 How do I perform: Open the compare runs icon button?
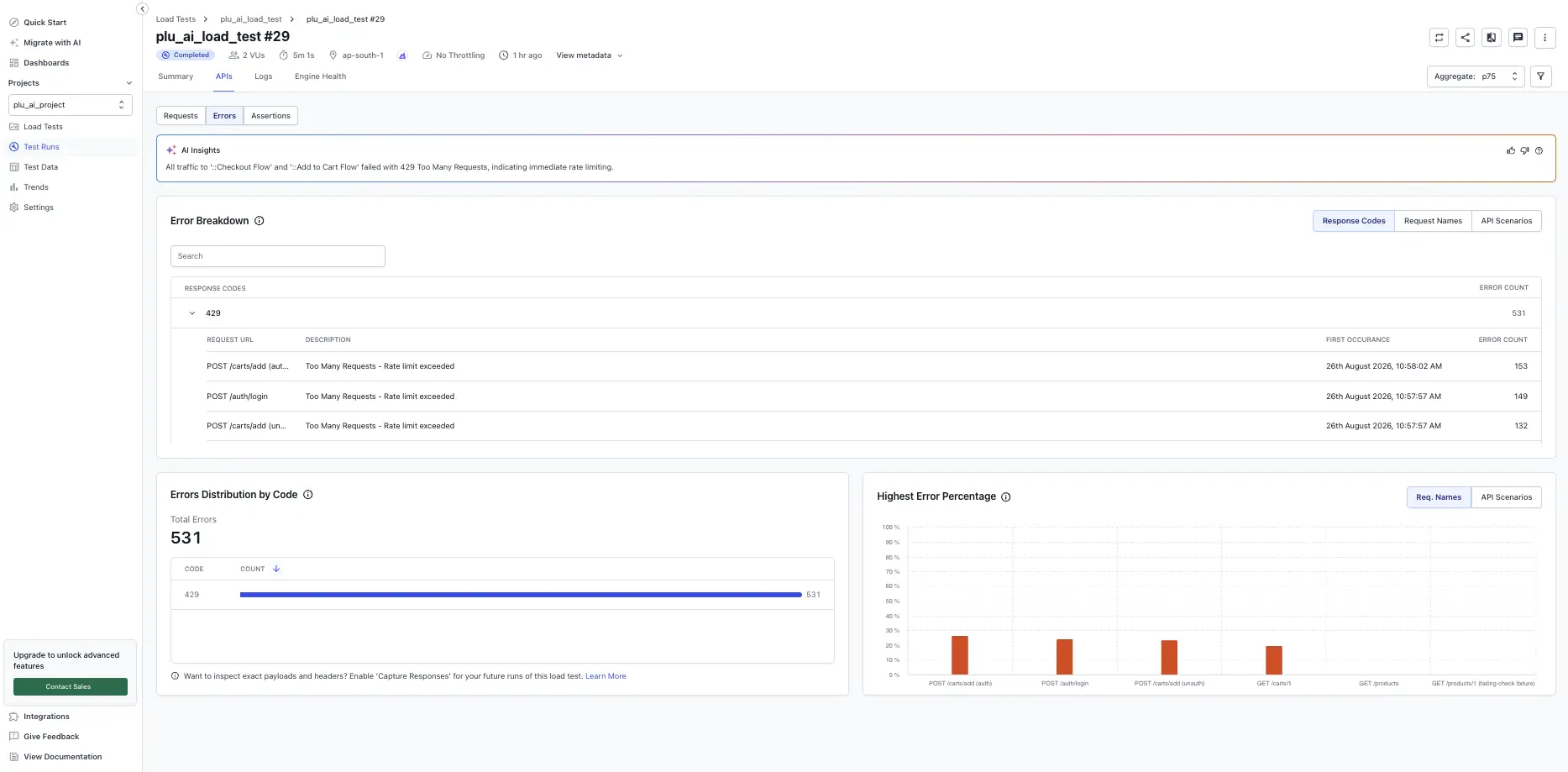click(x=1491, y=37)
